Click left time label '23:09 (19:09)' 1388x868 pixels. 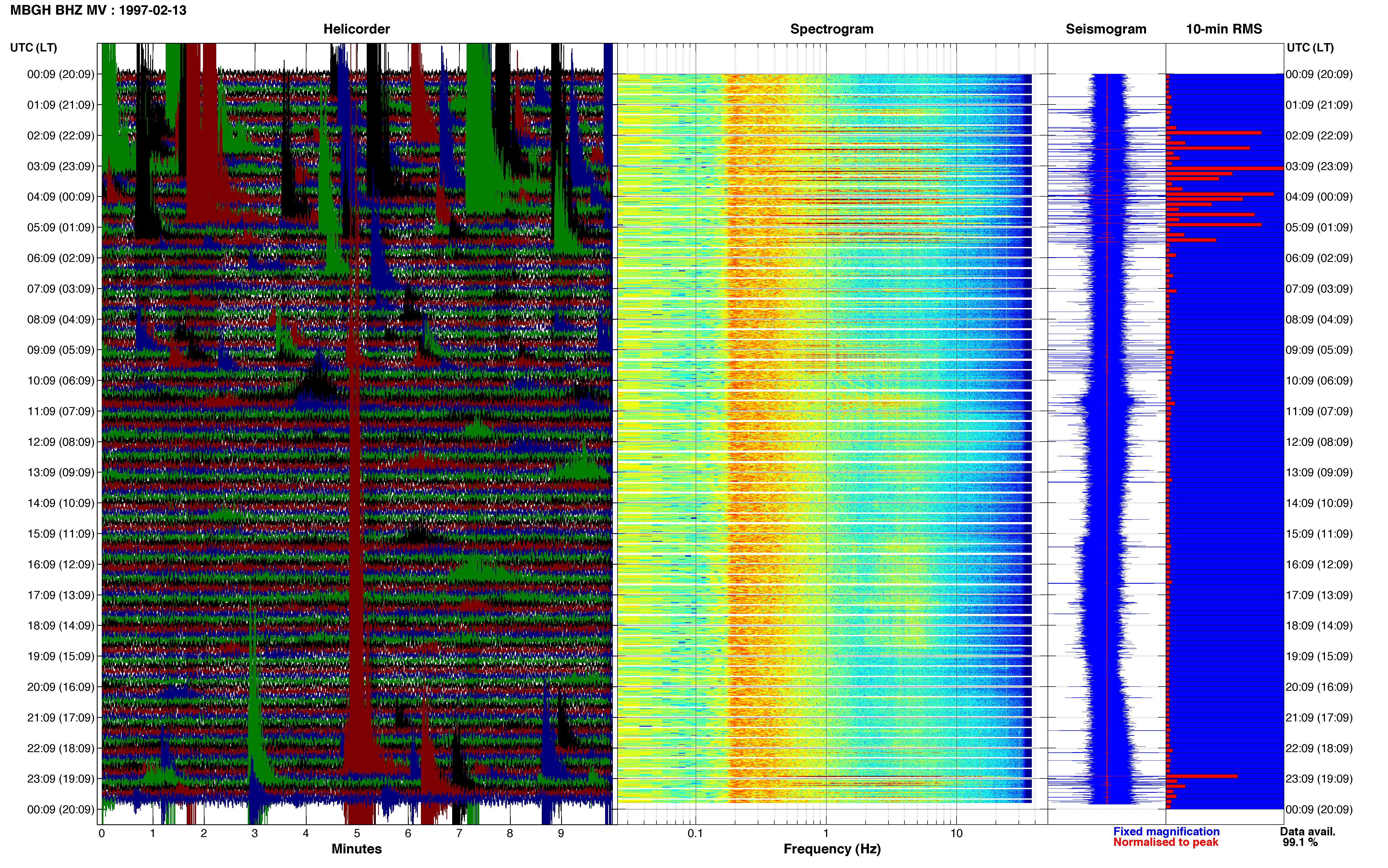coord(61,779)
